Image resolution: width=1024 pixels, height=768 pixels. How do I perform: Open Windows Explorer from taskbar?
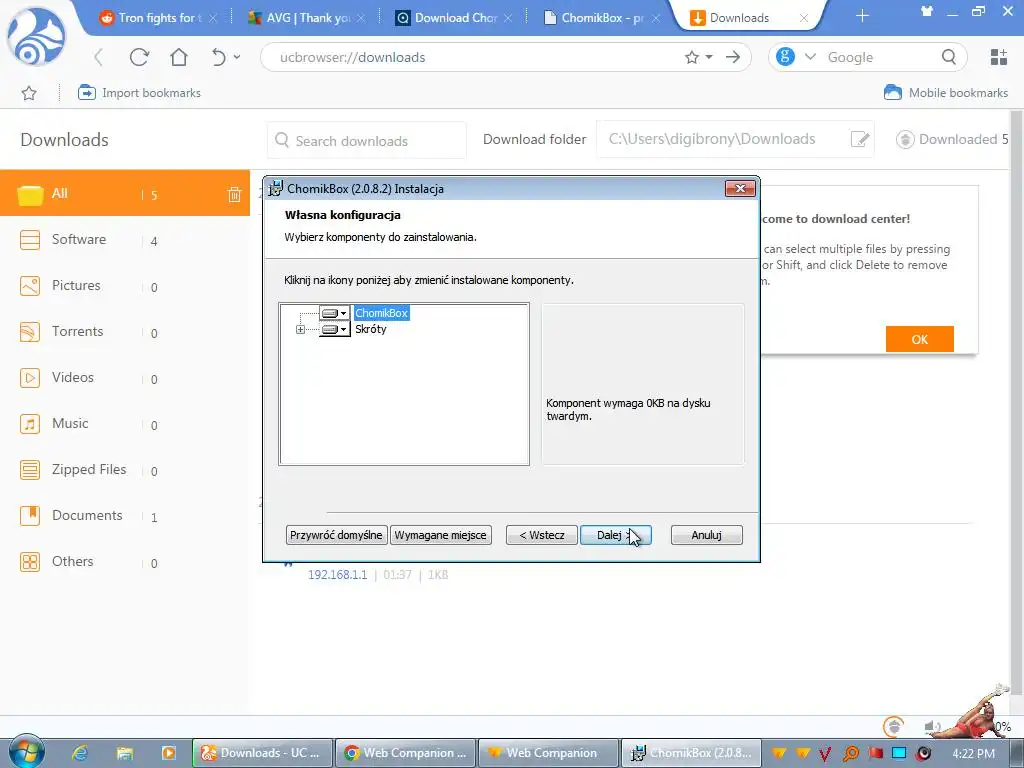(x=125, y=753)
